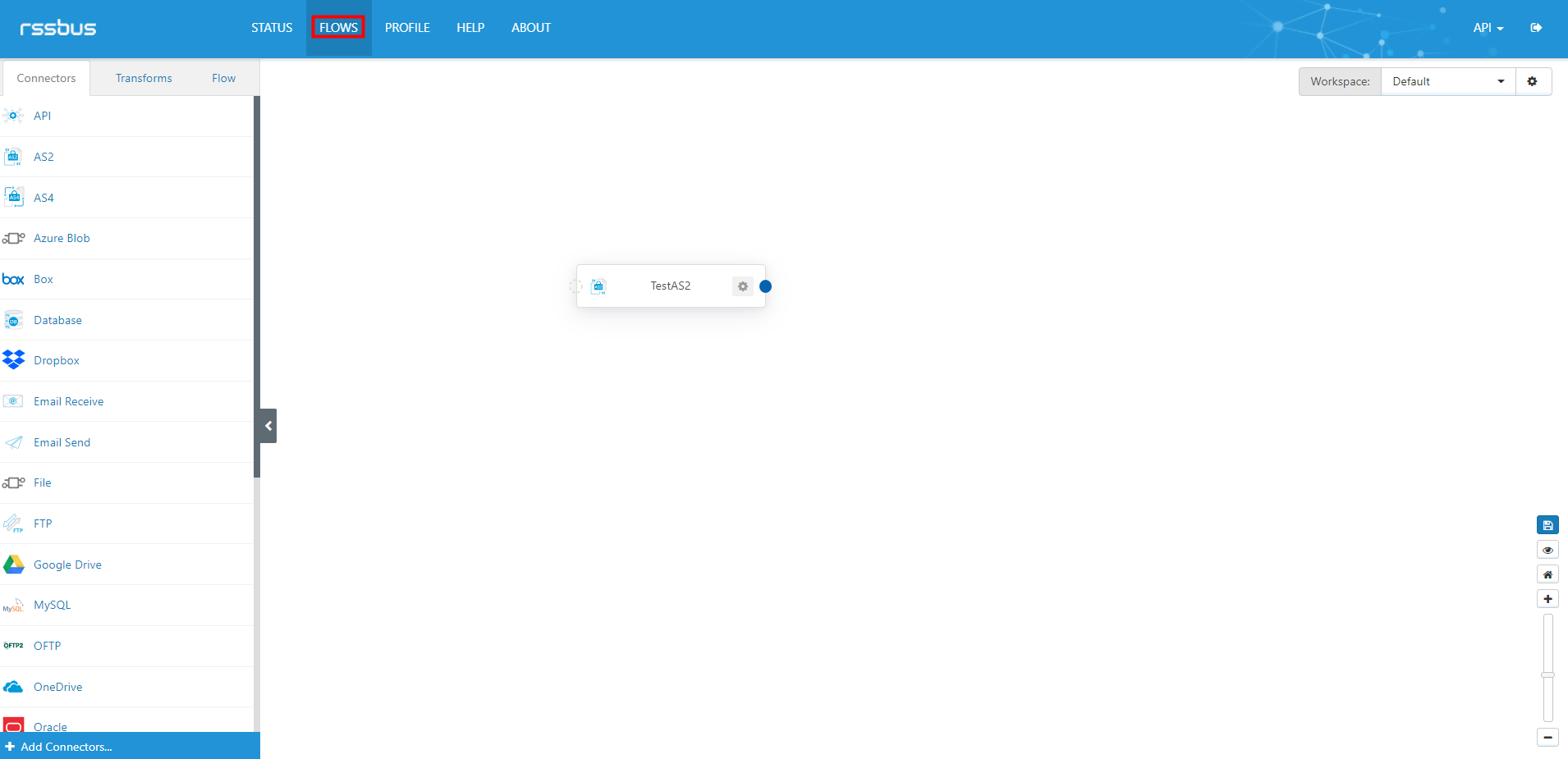Click the Email Receive envelope icon
This screenshot has width=1568, height=759.
pyautogui.click(x=13, y=401)
